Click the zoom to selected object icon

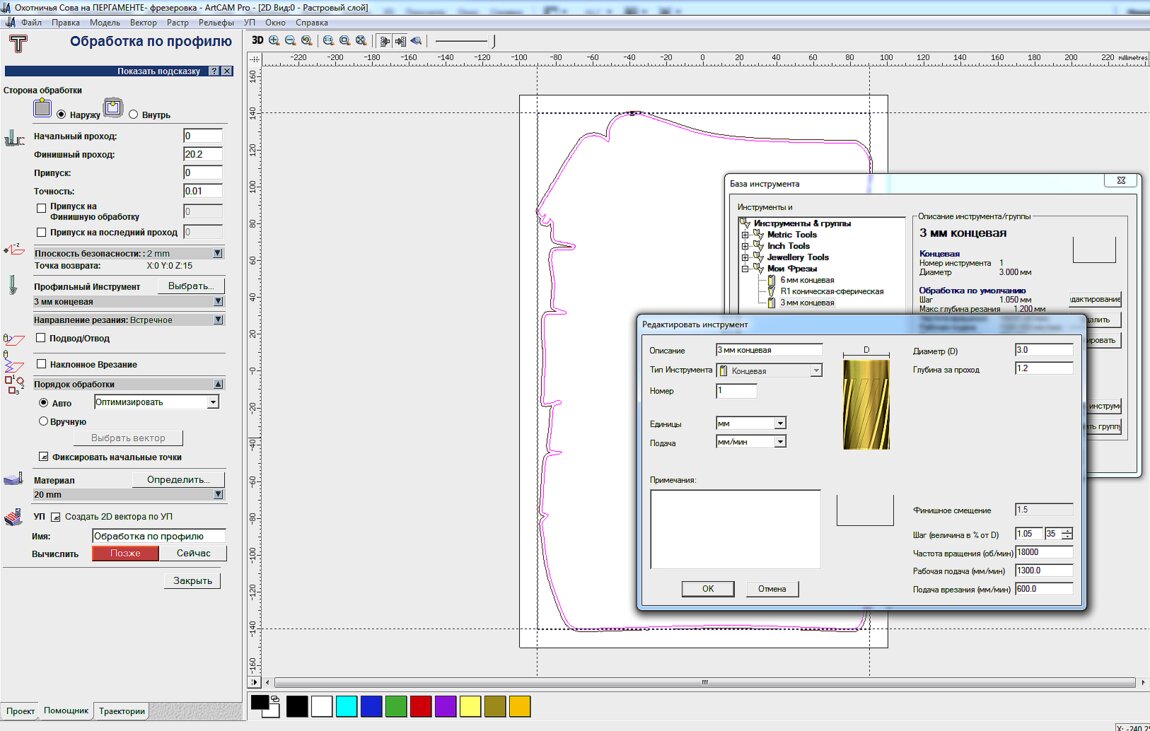pos(344,40)
